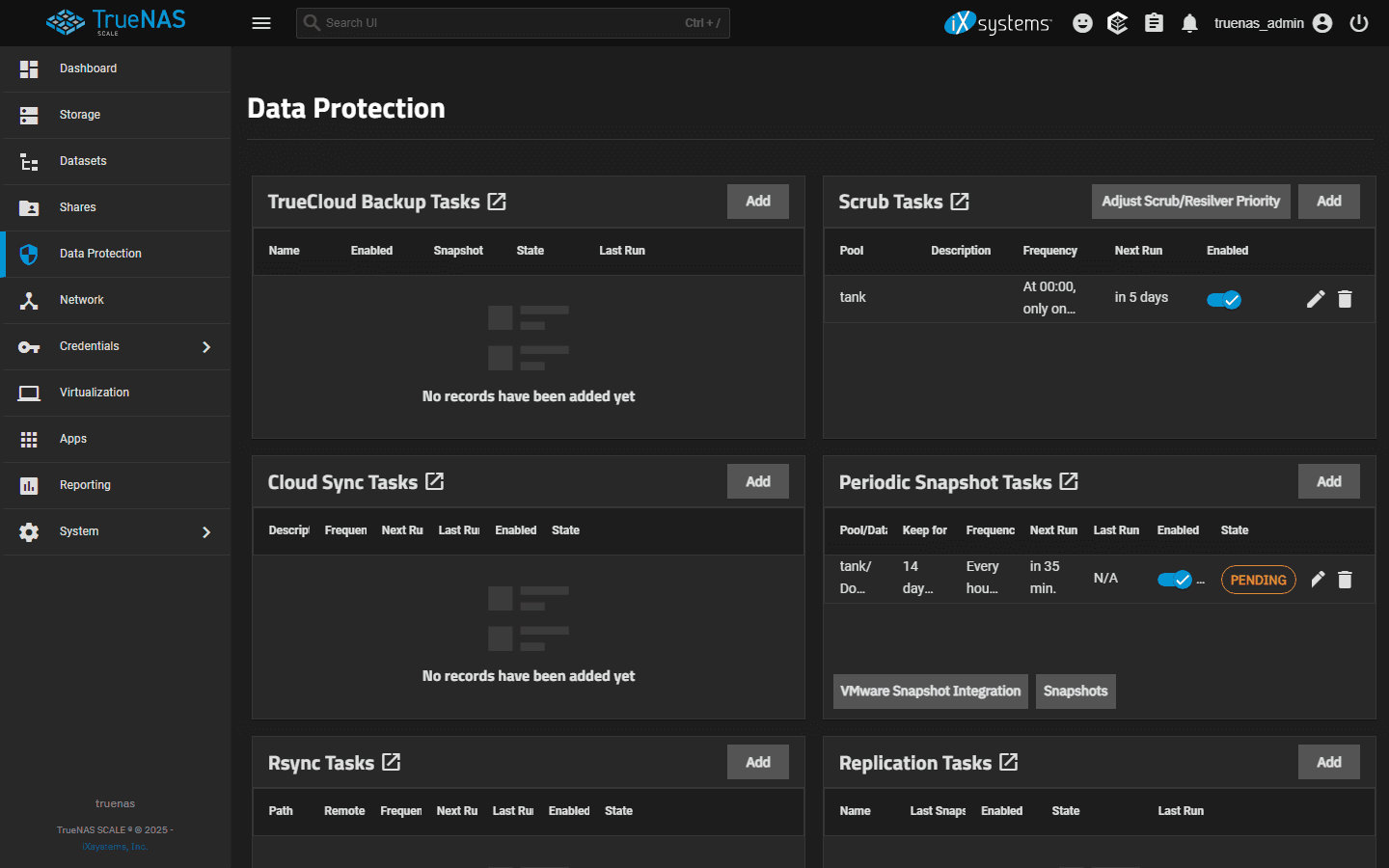Click the Reporting chart icon
Viewport: 1389px width, 868px height.
(x=29, y=485)
